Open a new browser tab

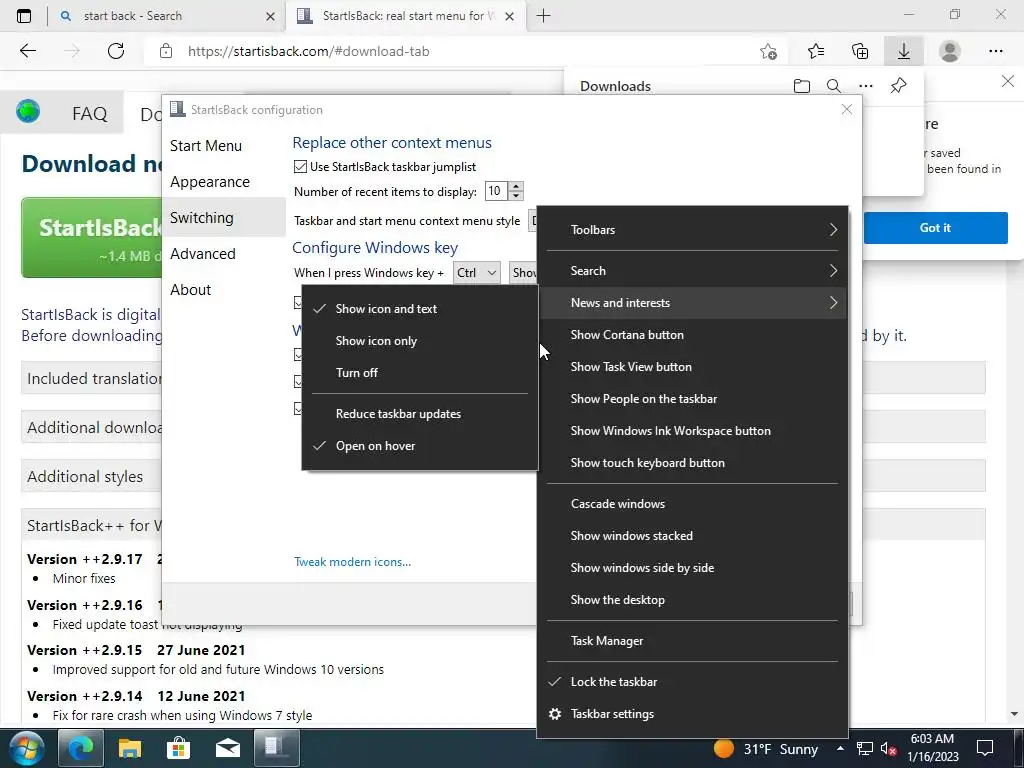pos(543,16)
